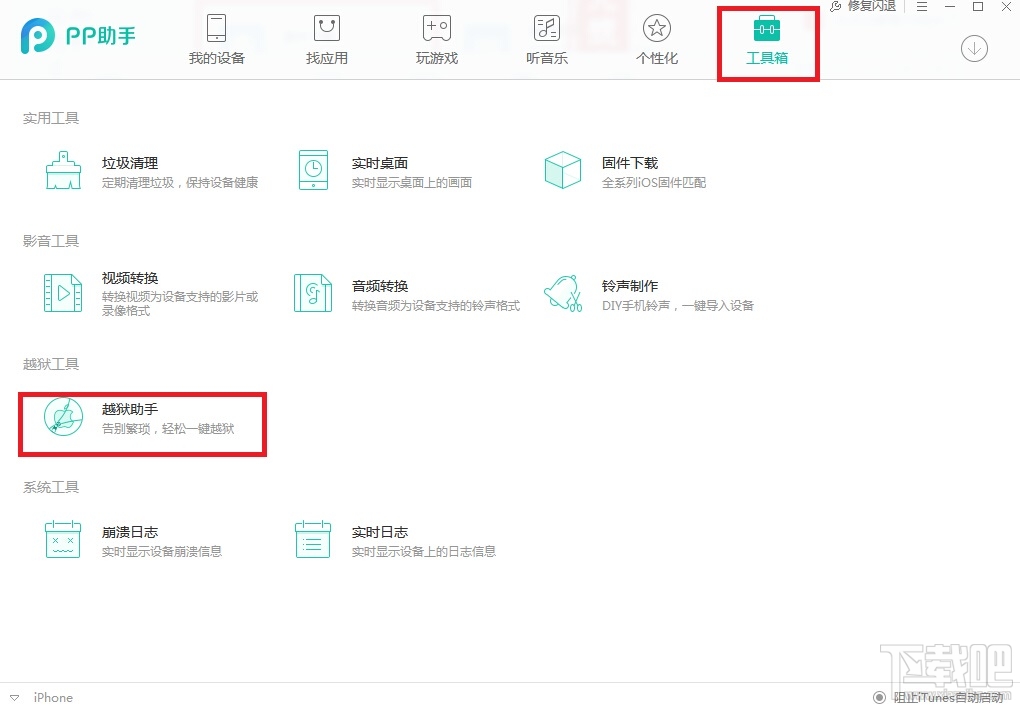1020x705 pixels.
Task: Click the iPhone label in the status bar
Action: pyautogui.click(x=53, y=697)
